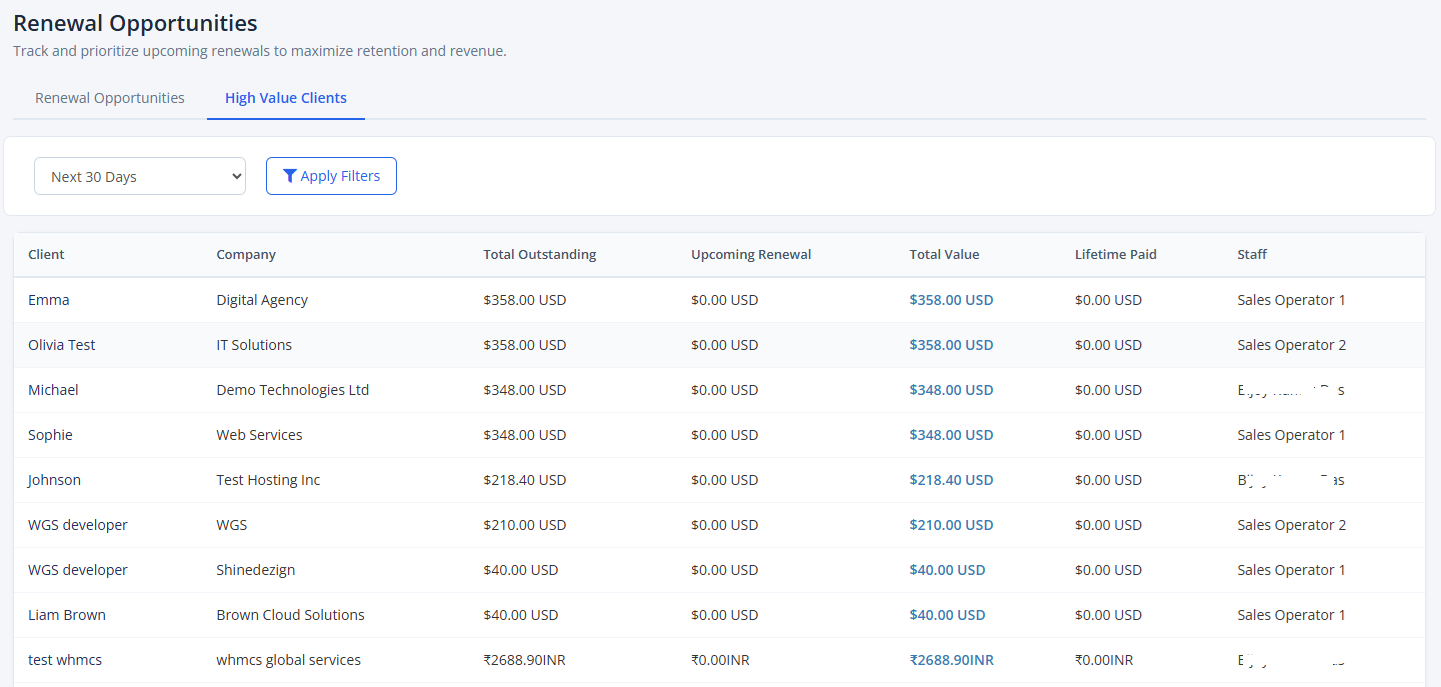Open the Next 30 Days dropdown
Image resolution: width=1441 pixels, height=687 pixels.
coord(140,176)
